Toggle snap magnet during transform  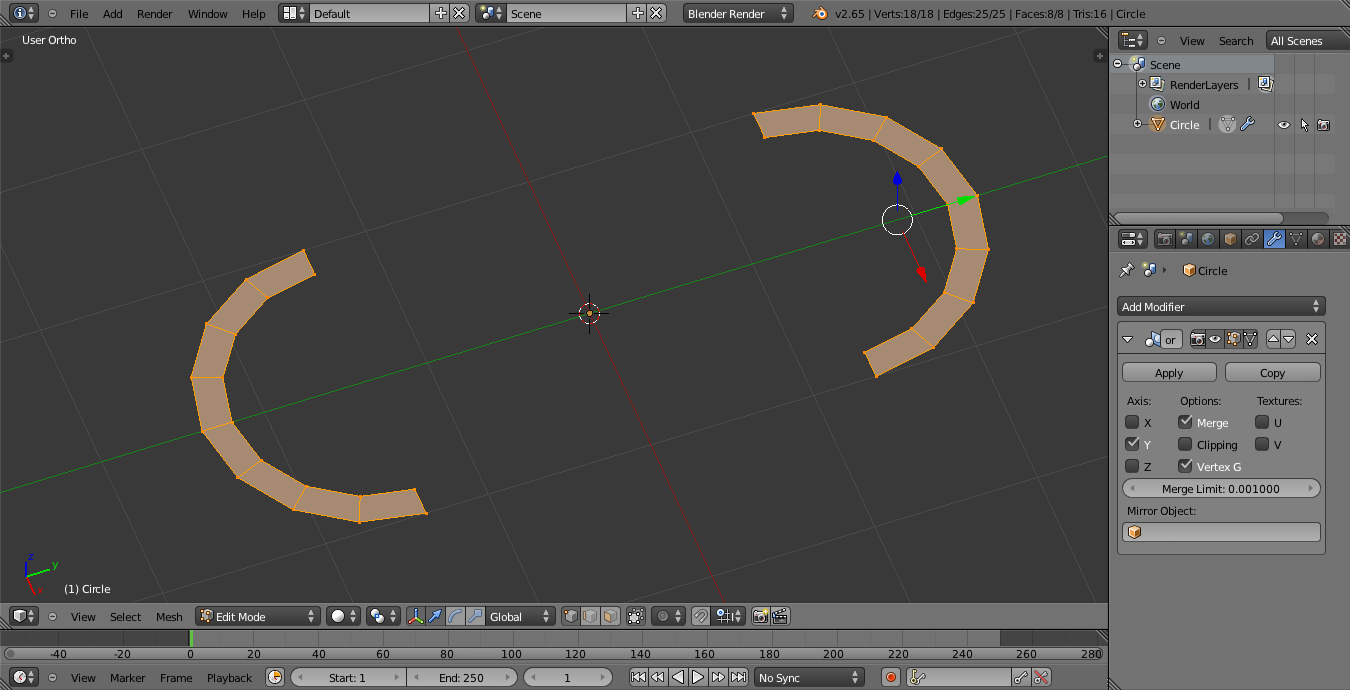pos(701,616)
